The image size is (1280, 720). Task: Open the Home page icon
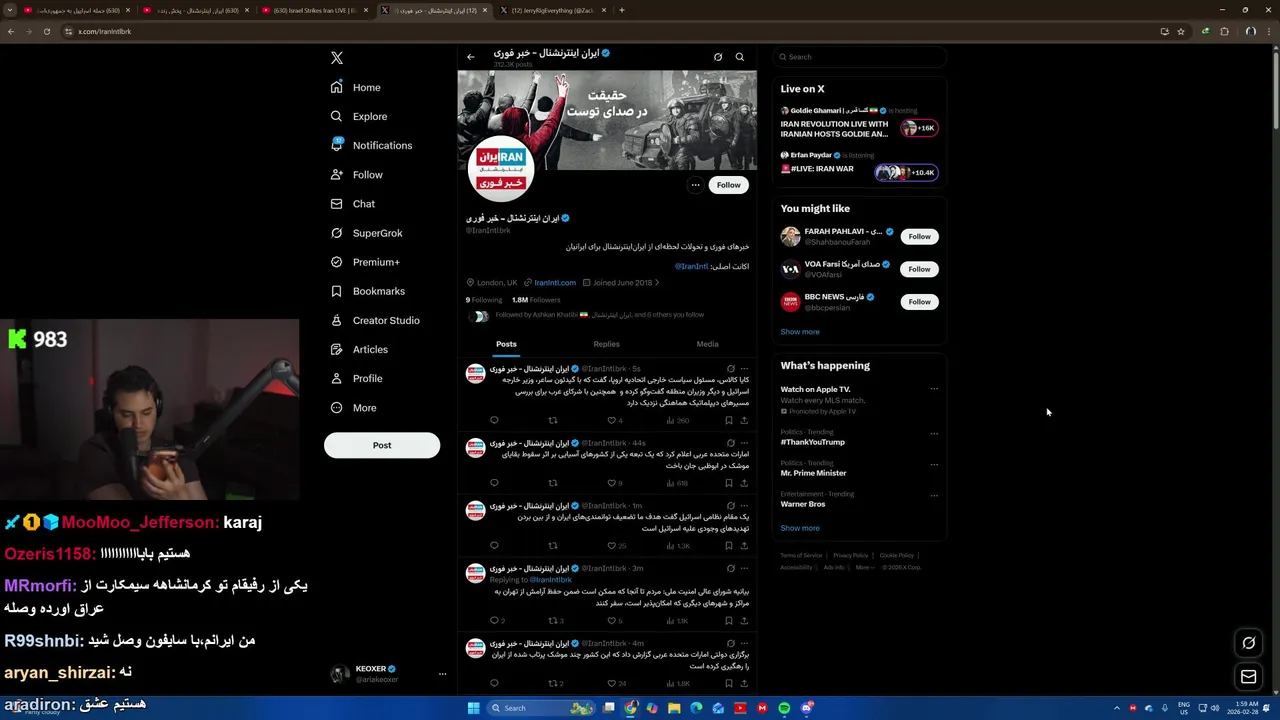click(x=337, y=88)
